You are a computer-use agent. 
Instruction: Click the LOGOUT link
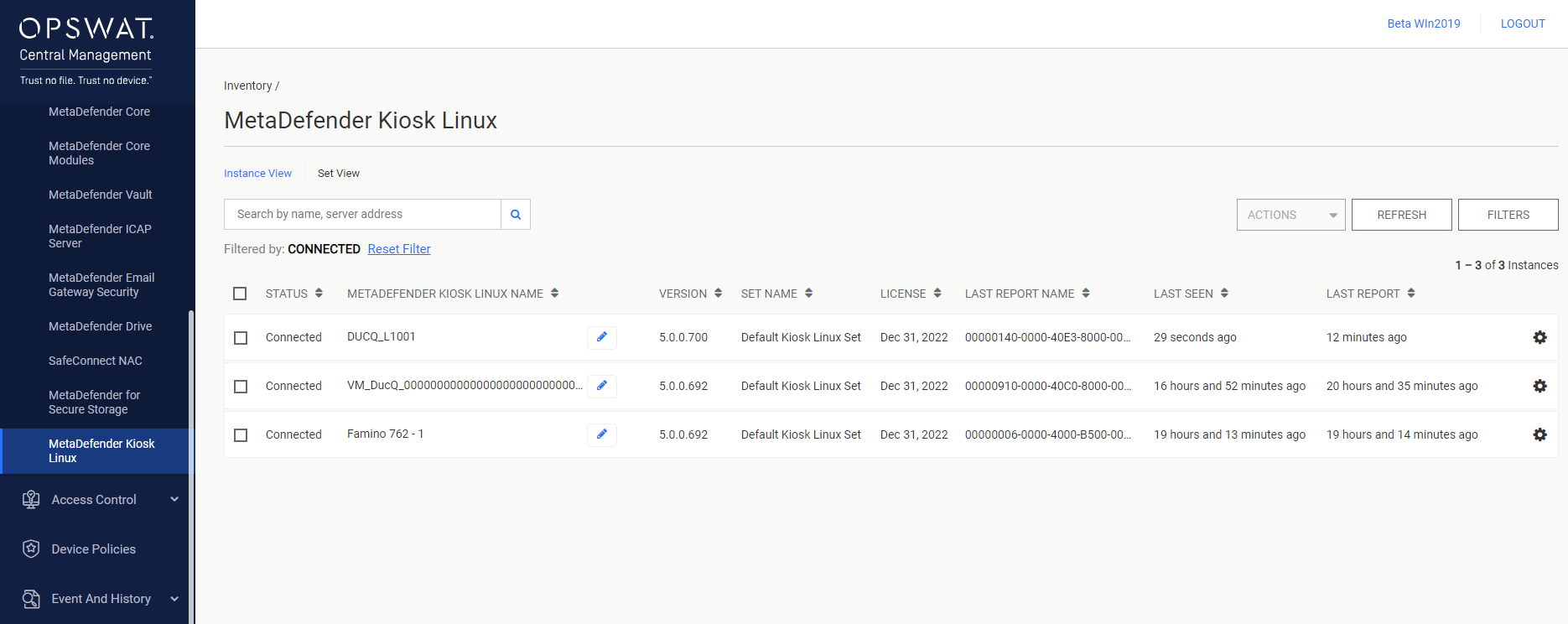pyautogui.click(x=1523, y=23)
